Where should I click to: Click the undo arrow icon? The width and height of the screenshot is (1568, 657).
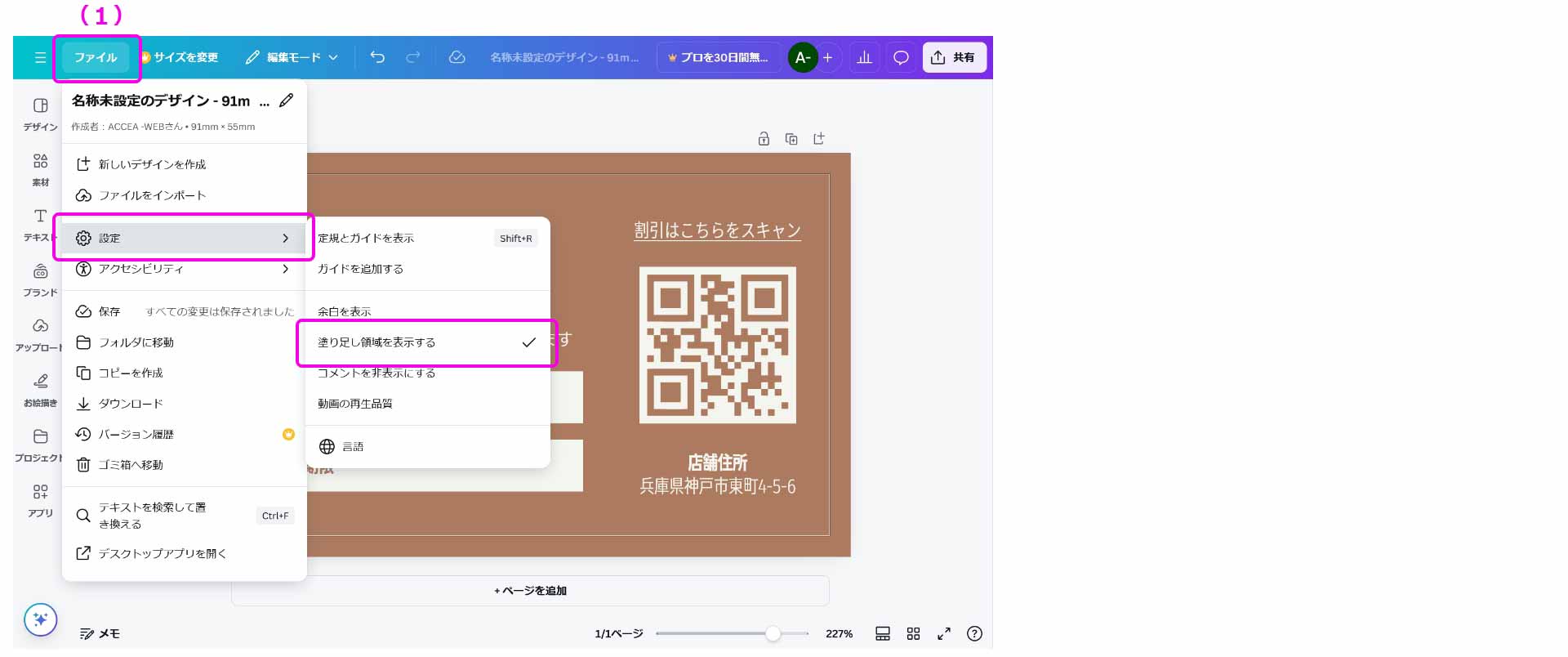pyautogui.click(x=377, y=57)
